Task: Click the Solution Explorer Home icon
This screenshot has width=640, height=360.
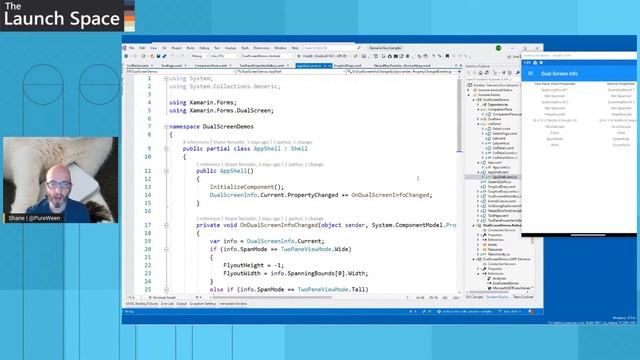Action: 480,73
